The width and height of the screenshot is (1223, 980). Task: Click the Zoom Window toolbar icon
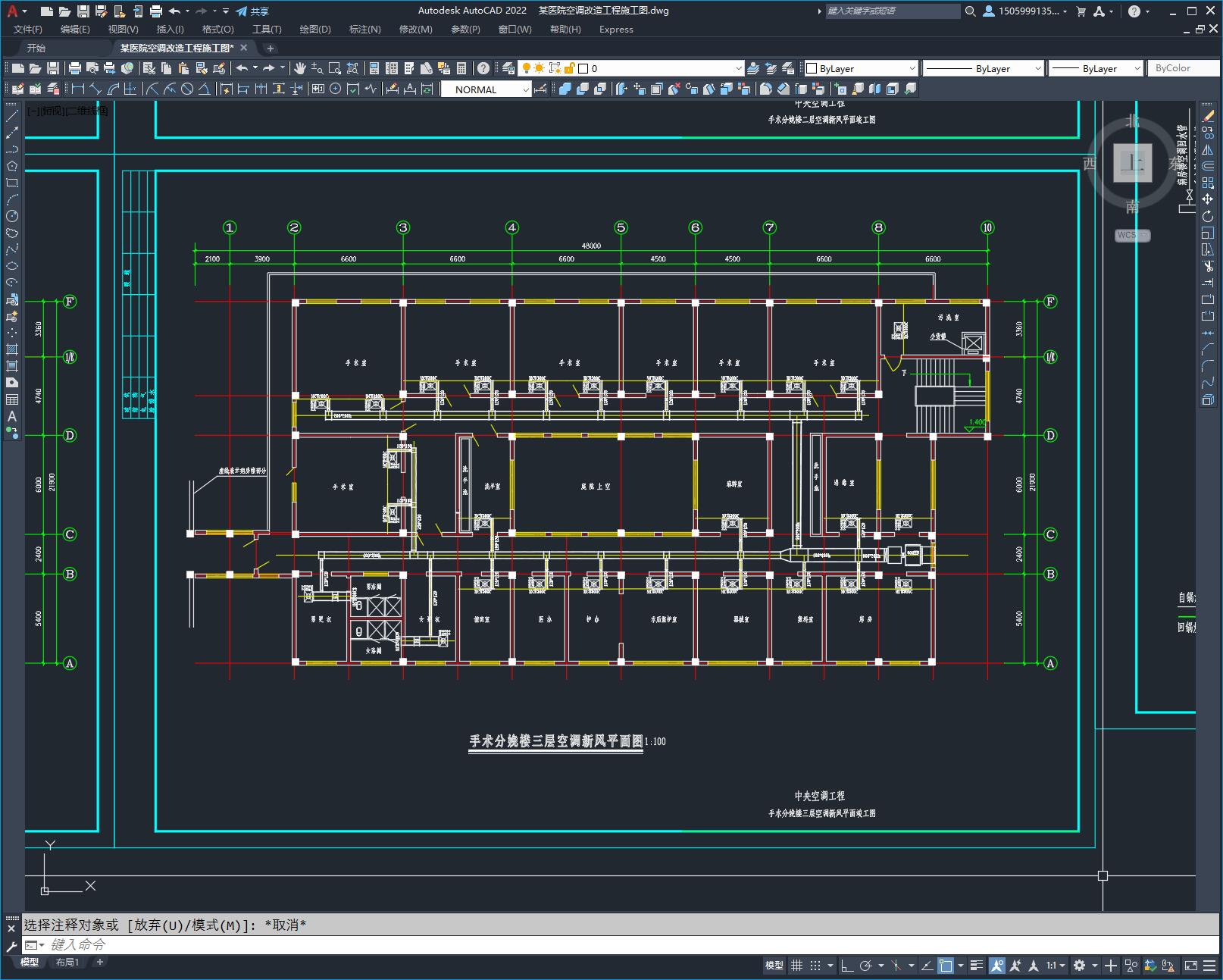334,68
